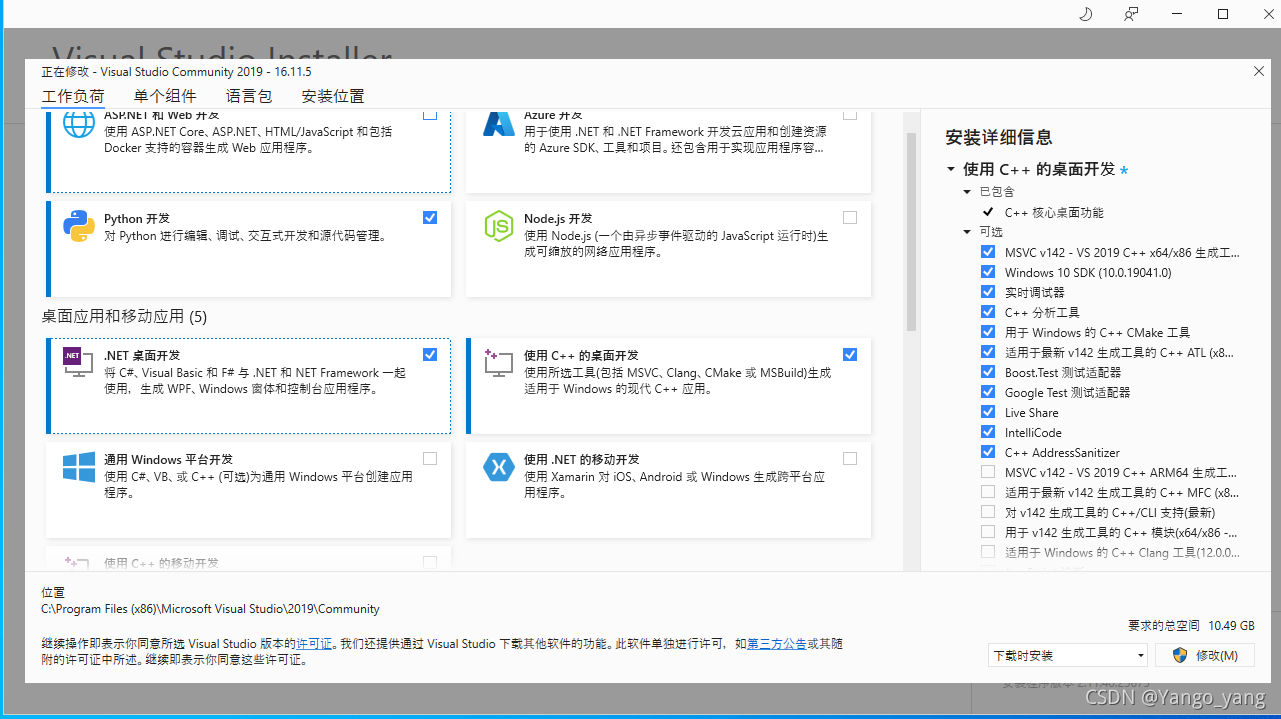1281x719 pixels.
Task: Switch to the 安装位置 tab
Action: 333,96
